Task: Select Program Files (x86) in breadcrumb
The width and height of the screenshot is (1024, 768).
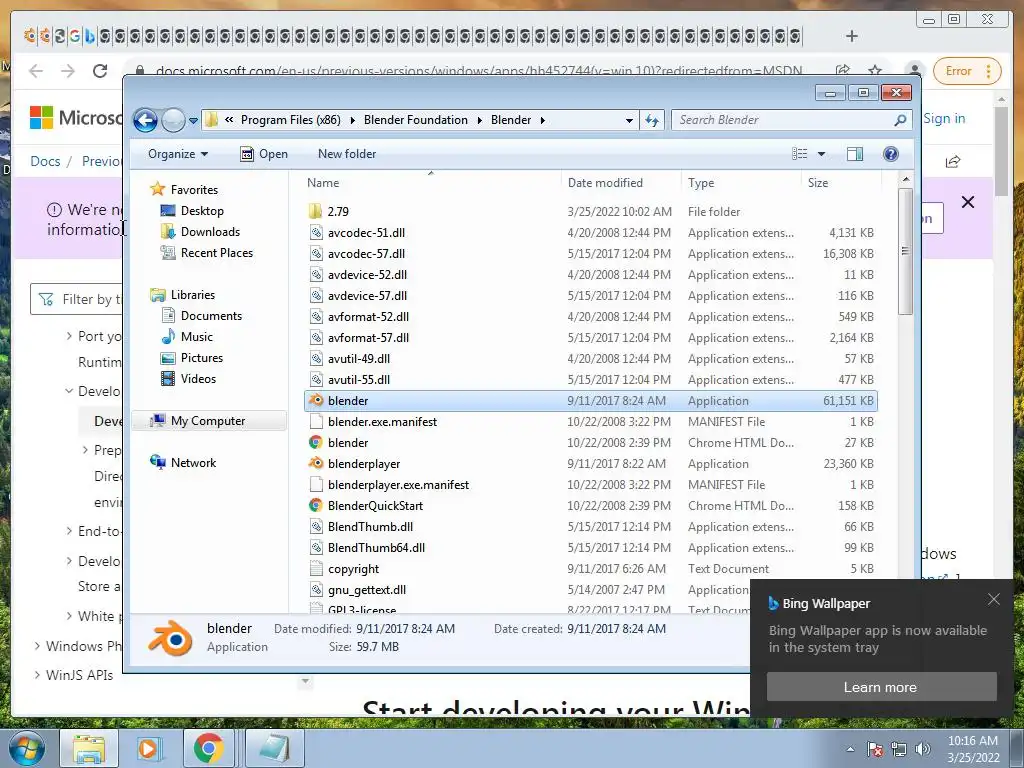Action: (x=291, y=120)
